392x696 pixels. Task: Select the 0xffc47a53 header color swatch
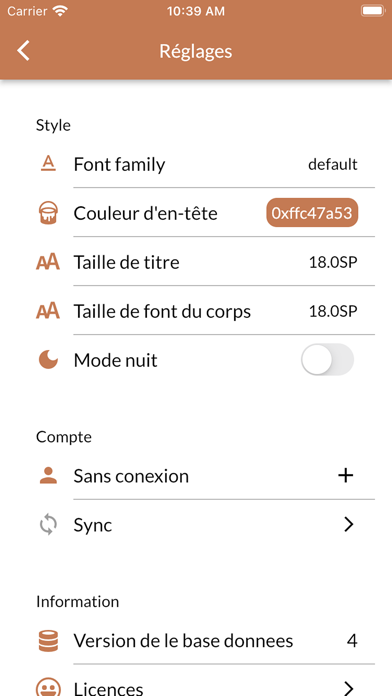(312, 213)
